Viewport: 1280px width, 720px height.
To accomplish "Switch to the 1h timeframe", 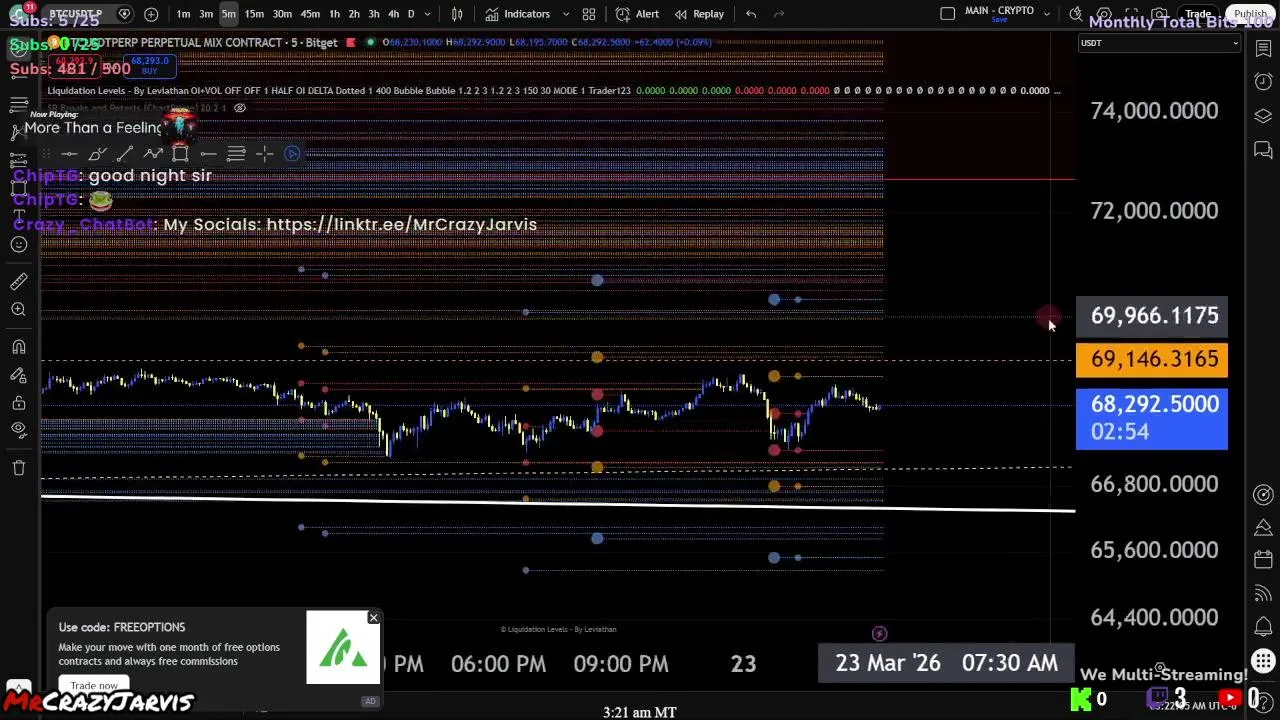I will click(334, 14).
